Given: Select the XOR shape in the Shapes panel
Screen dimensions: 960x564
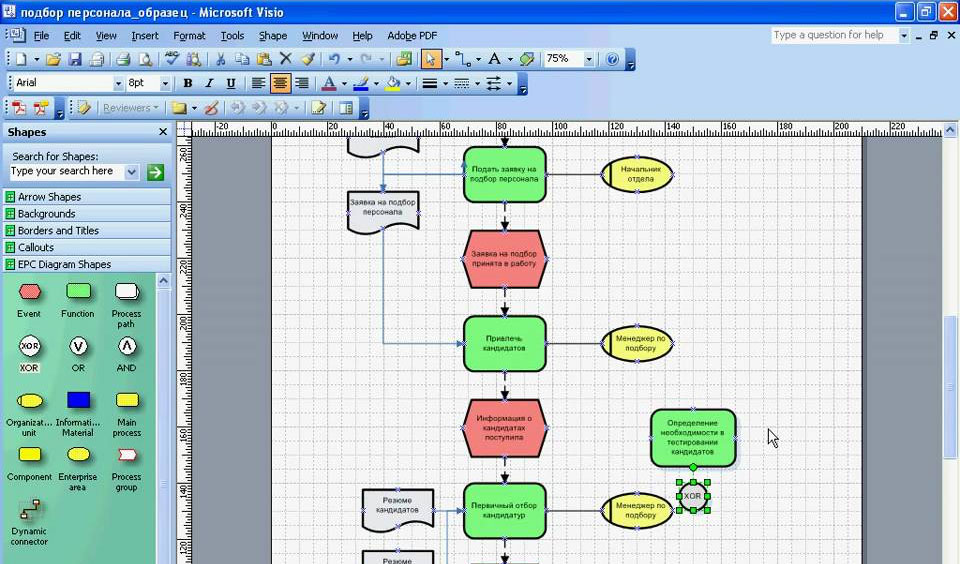Looking at the screenshot, I should 29,346.
